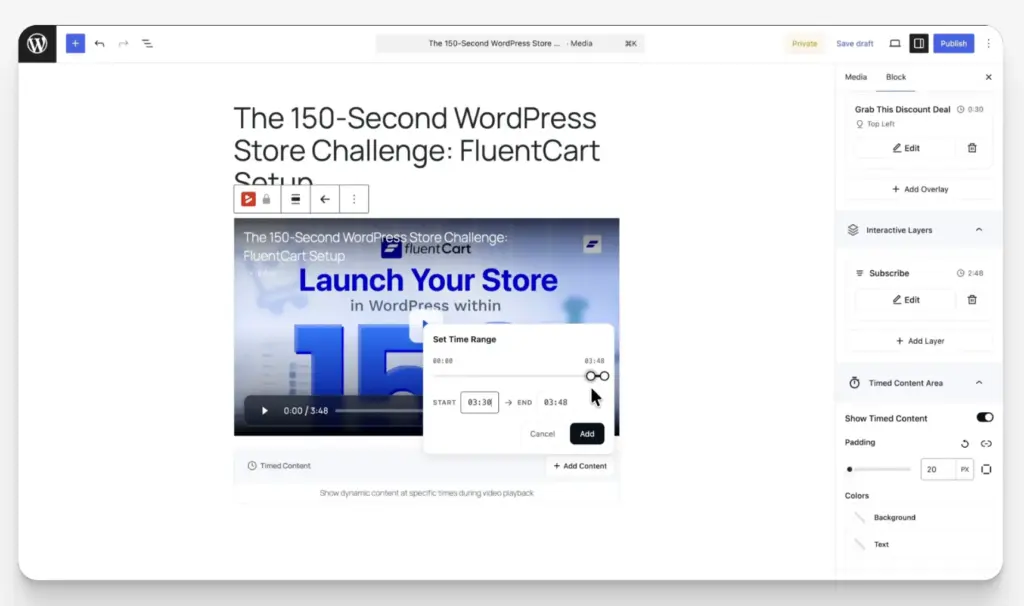This screenshot has width=1024, height=606.
Task: Click the Subscribe layer 2:48 time
Action: point(975,274)
